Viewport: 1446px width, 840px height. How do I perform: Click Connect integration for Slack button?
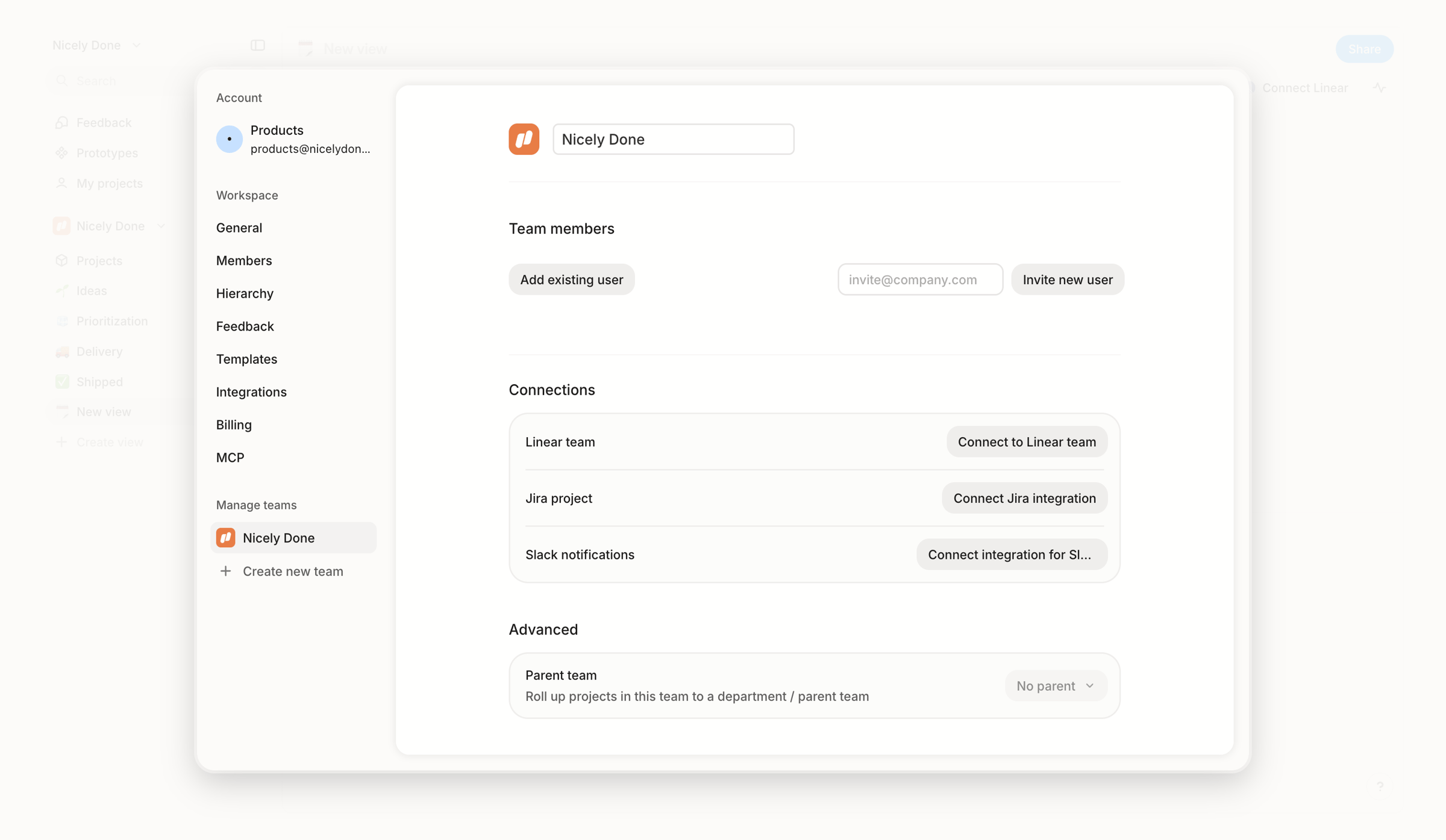(1012, 555)
